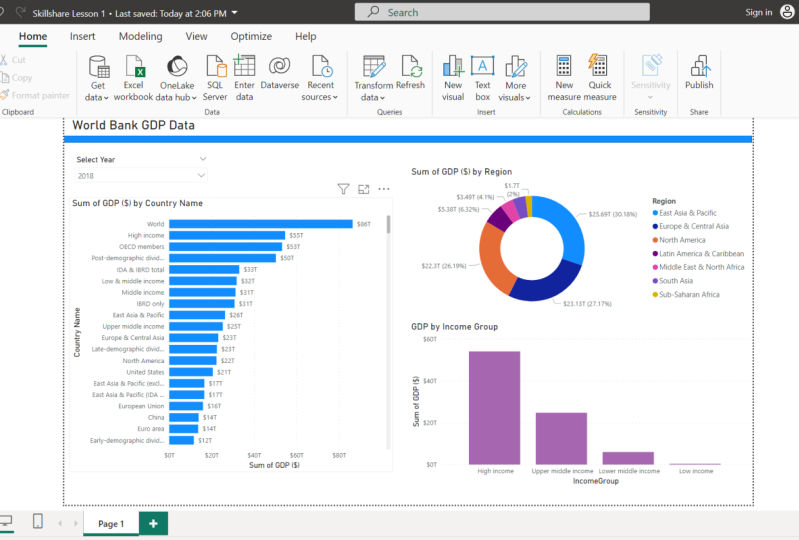Open the Dataverse connector
Viewport: 799px width, 540px height.
(x=279, y=72)
